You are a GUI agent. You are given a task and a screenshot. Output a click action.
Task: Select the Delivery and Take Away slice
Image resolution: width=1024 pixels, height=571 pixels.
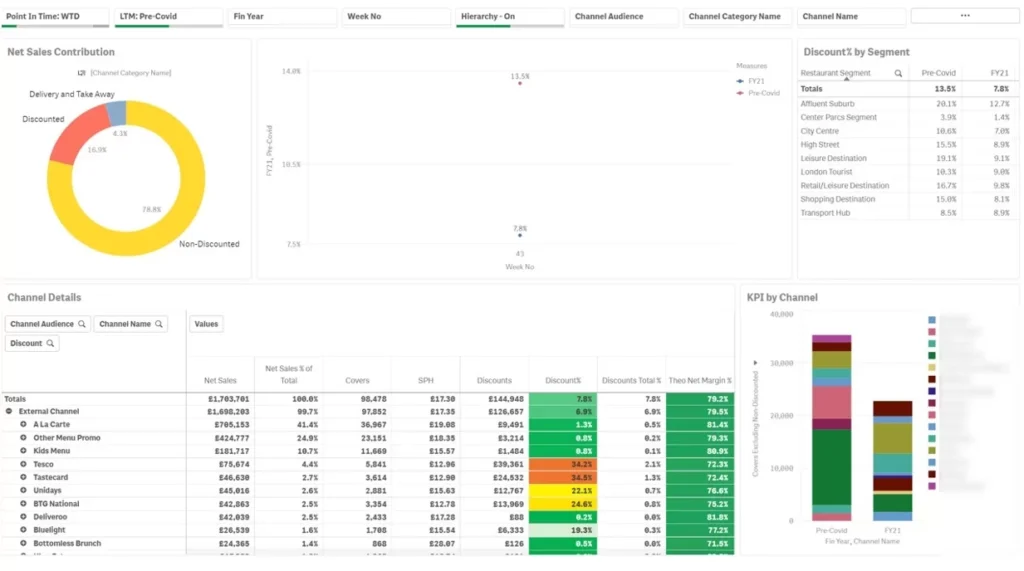[x=116, y=112]
